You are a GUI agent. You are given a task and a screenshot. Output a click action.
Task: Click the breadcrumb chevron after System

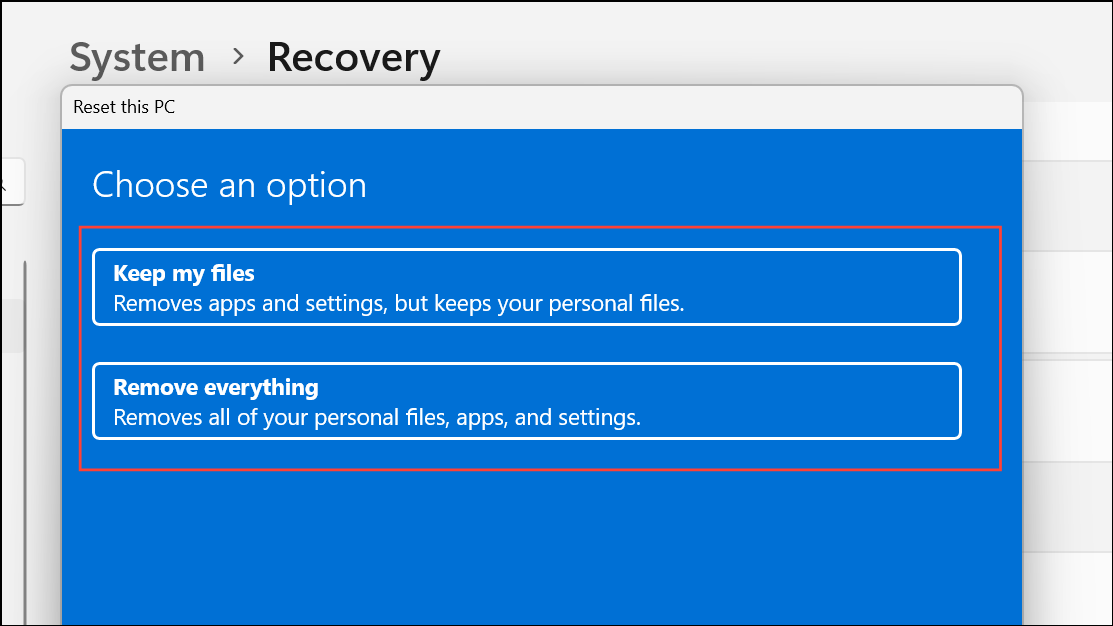pyautogui.click(x=238, y=57)
